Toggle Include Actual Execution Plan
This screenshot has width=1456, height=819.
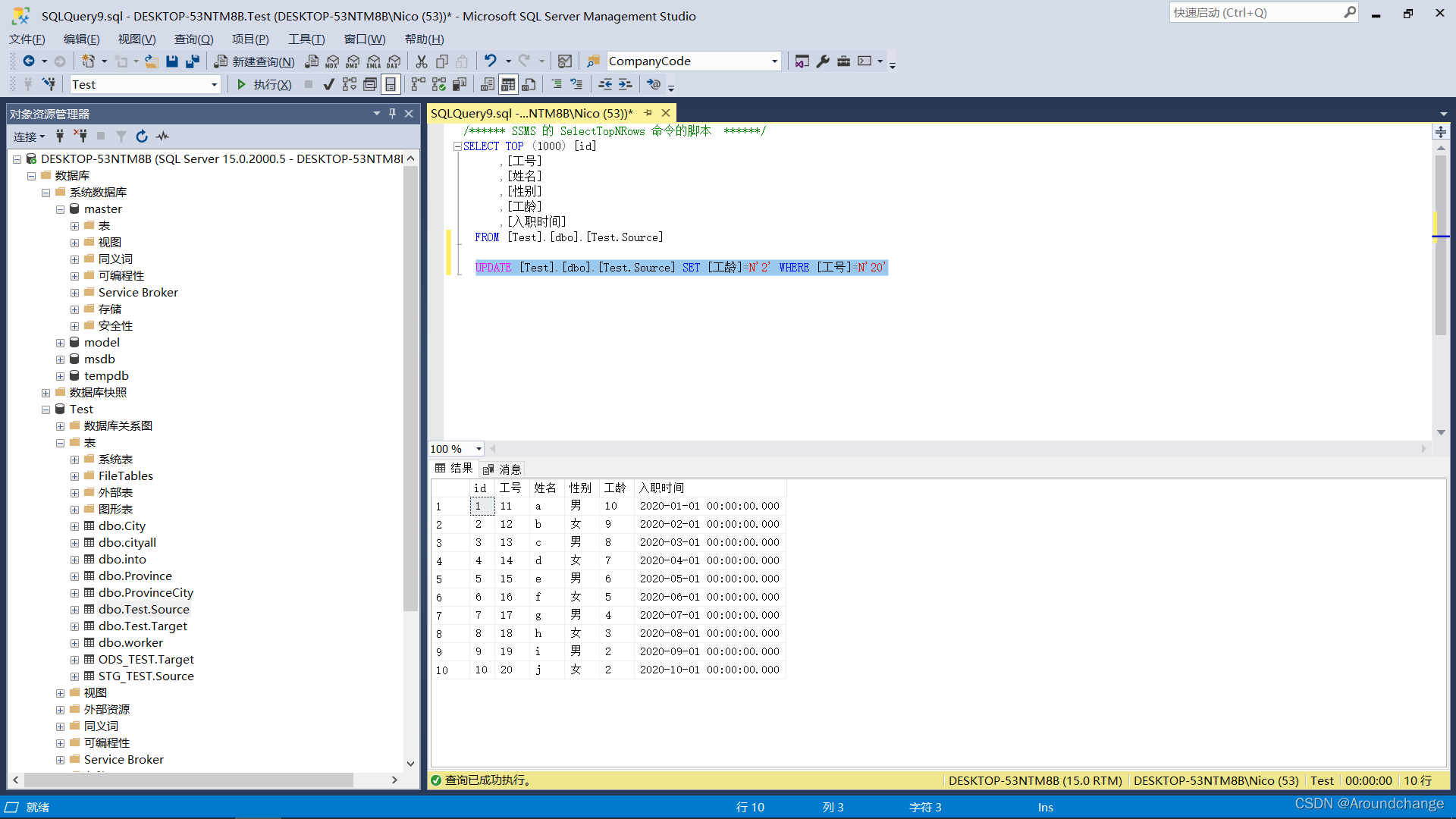click(418, 84)
